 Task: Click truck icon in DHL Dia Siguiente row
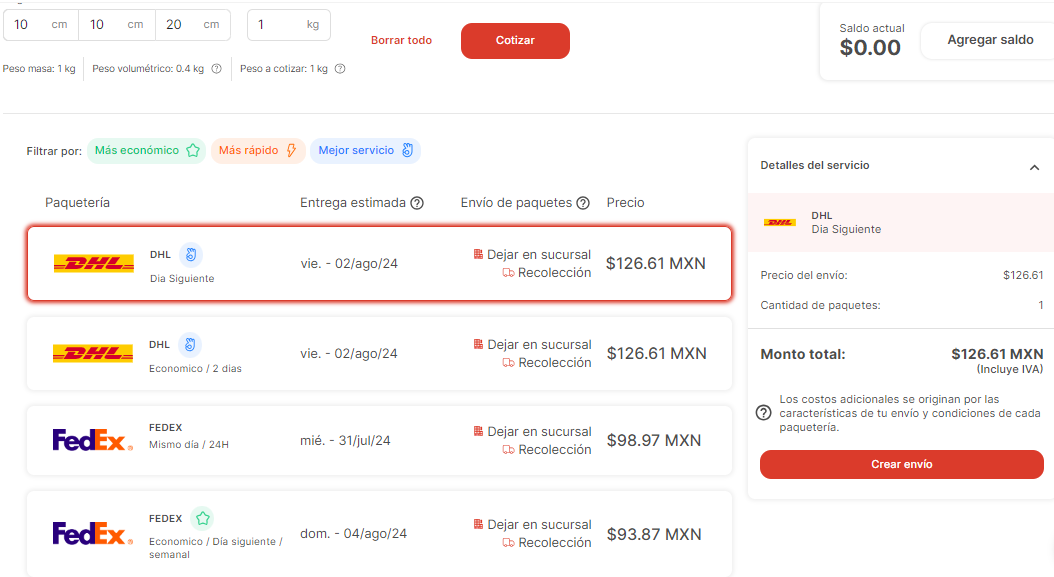[x=508, y=273]
